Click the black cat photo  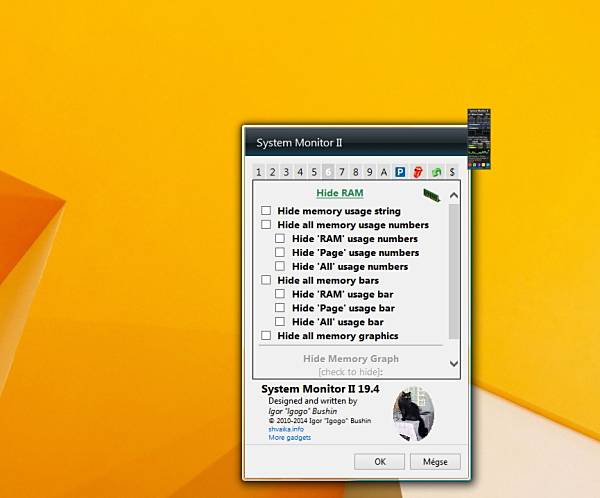(413, 413)
